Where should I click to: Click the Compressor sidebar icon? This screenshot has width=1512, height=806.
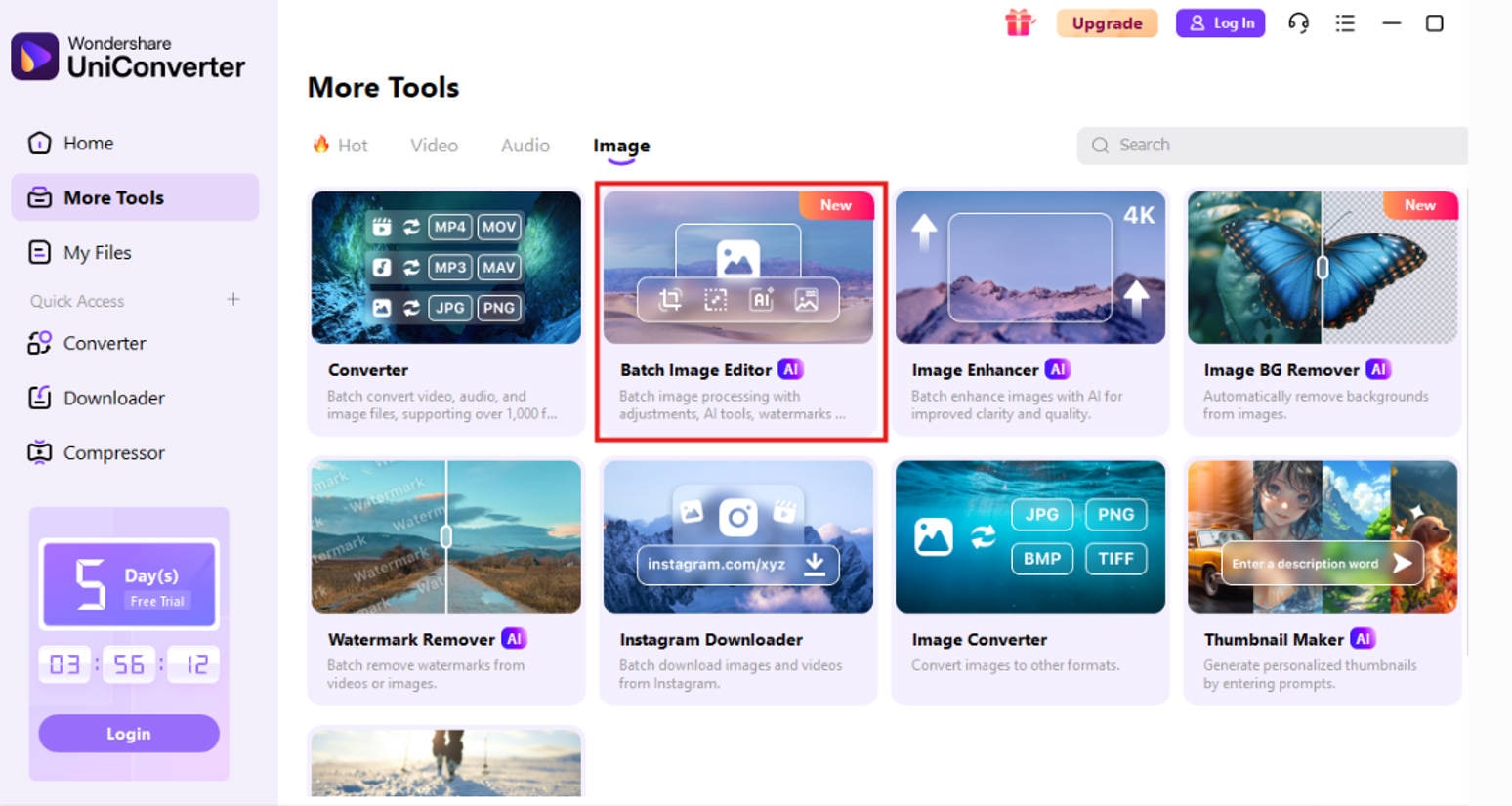[39, 452]
